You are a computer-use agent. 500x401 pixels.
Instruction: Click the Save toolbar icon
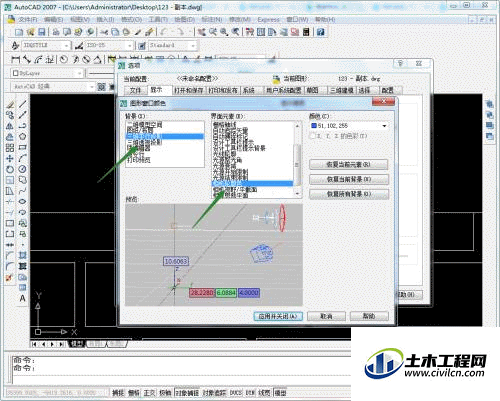(42, 32)
